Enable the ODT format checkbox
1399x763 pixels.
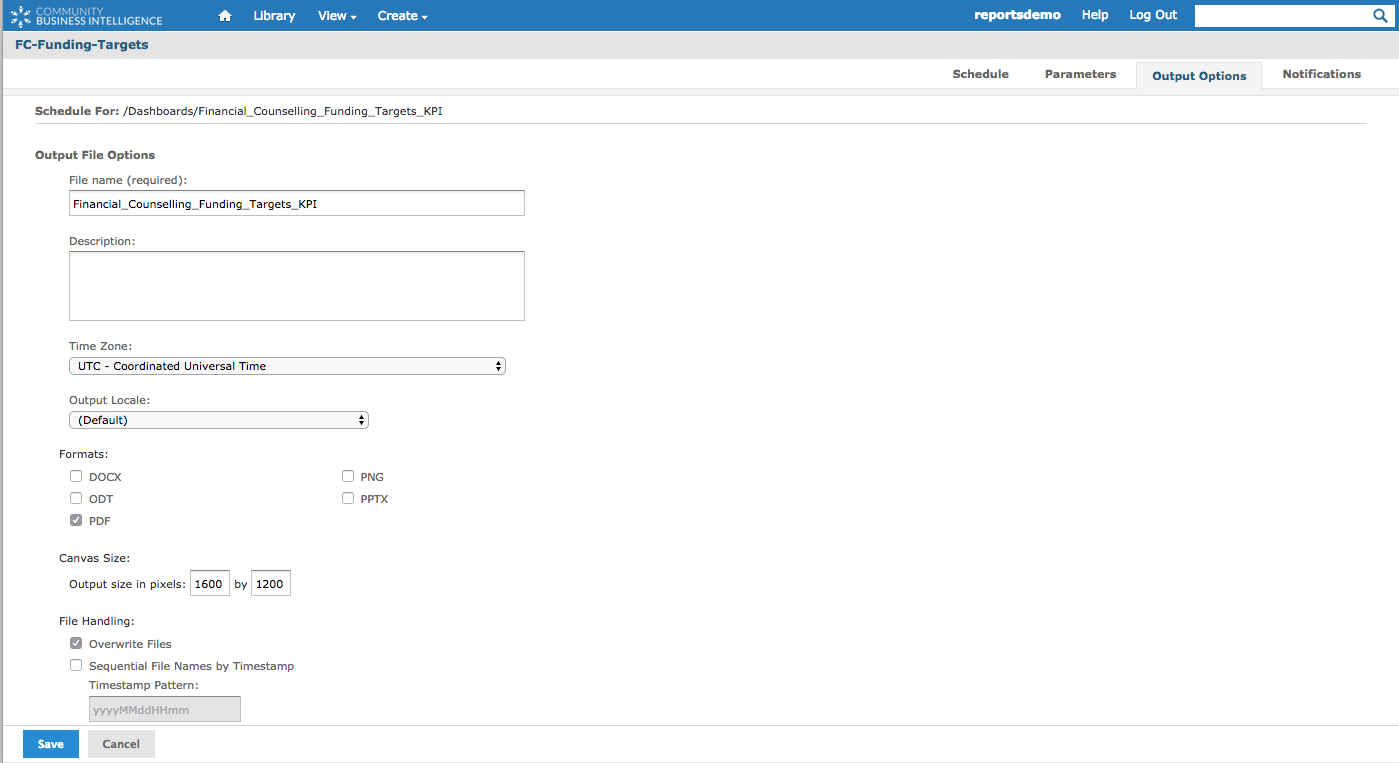76,498
